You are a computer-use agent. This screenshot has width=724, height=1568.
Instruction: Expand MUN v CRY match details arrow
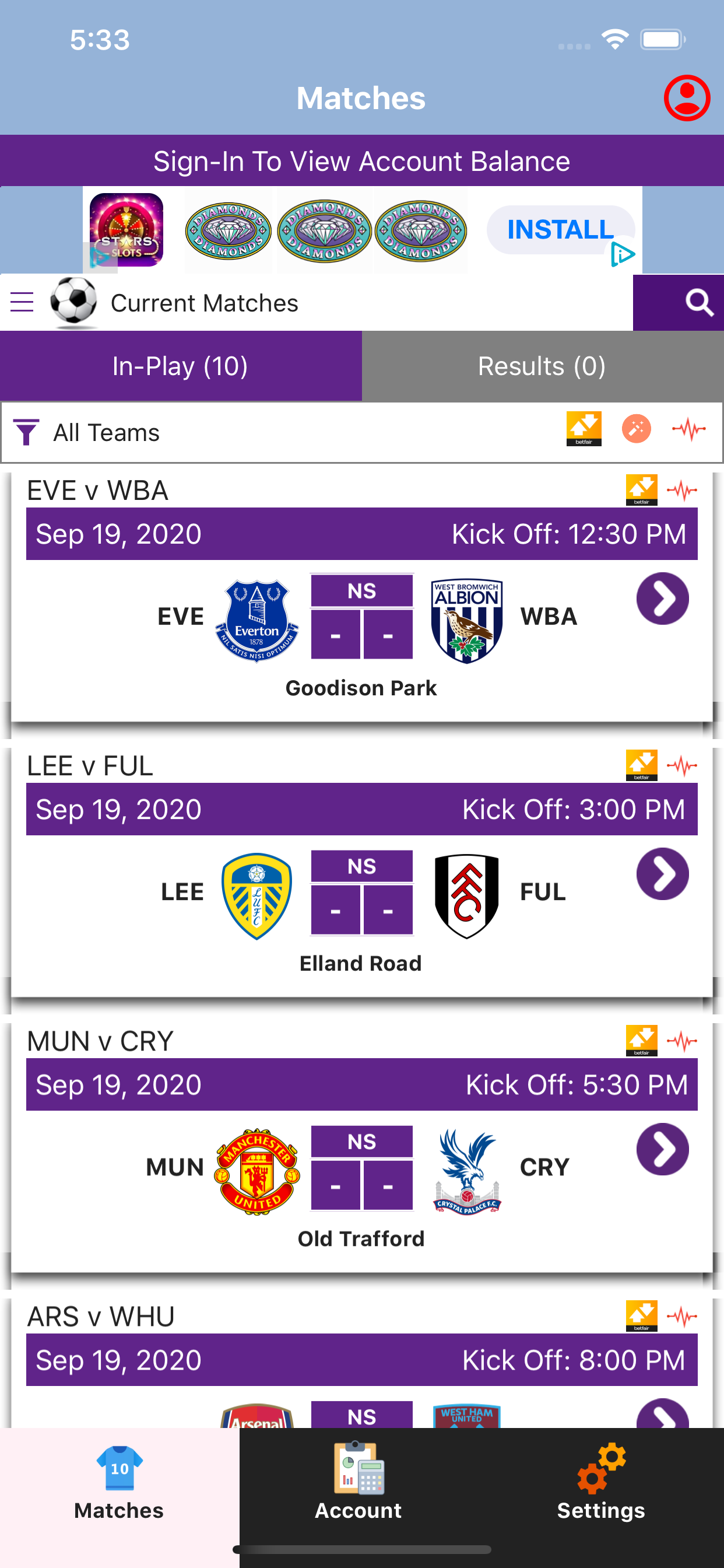click(662, 1149)
